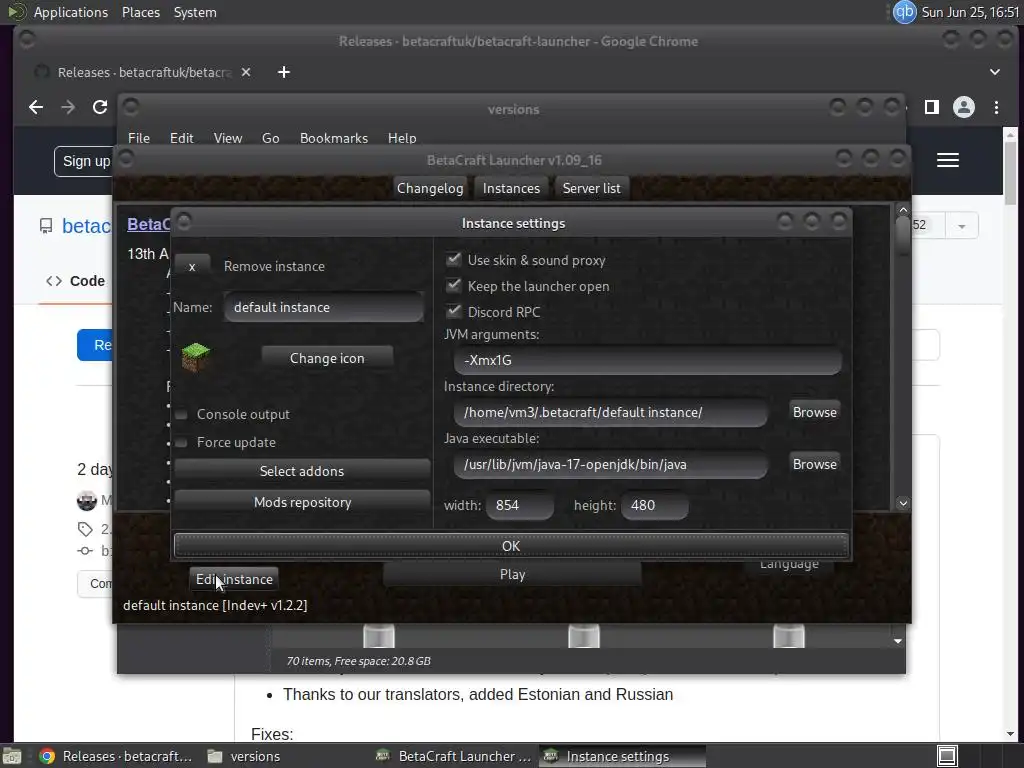Viewport: 1024px width, 768px height.
Task: Open the File menu in the versions window
Action: tap(138, 138)
